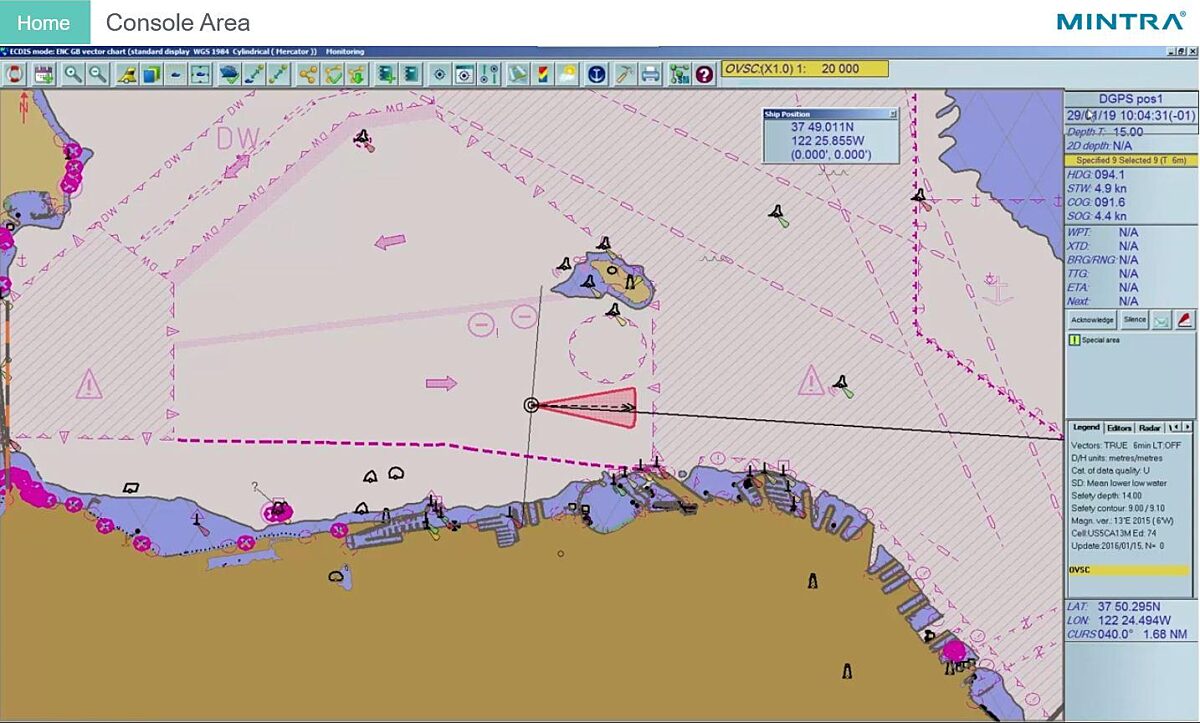This screenshot has width=1200, height=723.
Task: Click the printer icon
Action: pos(650,74)
